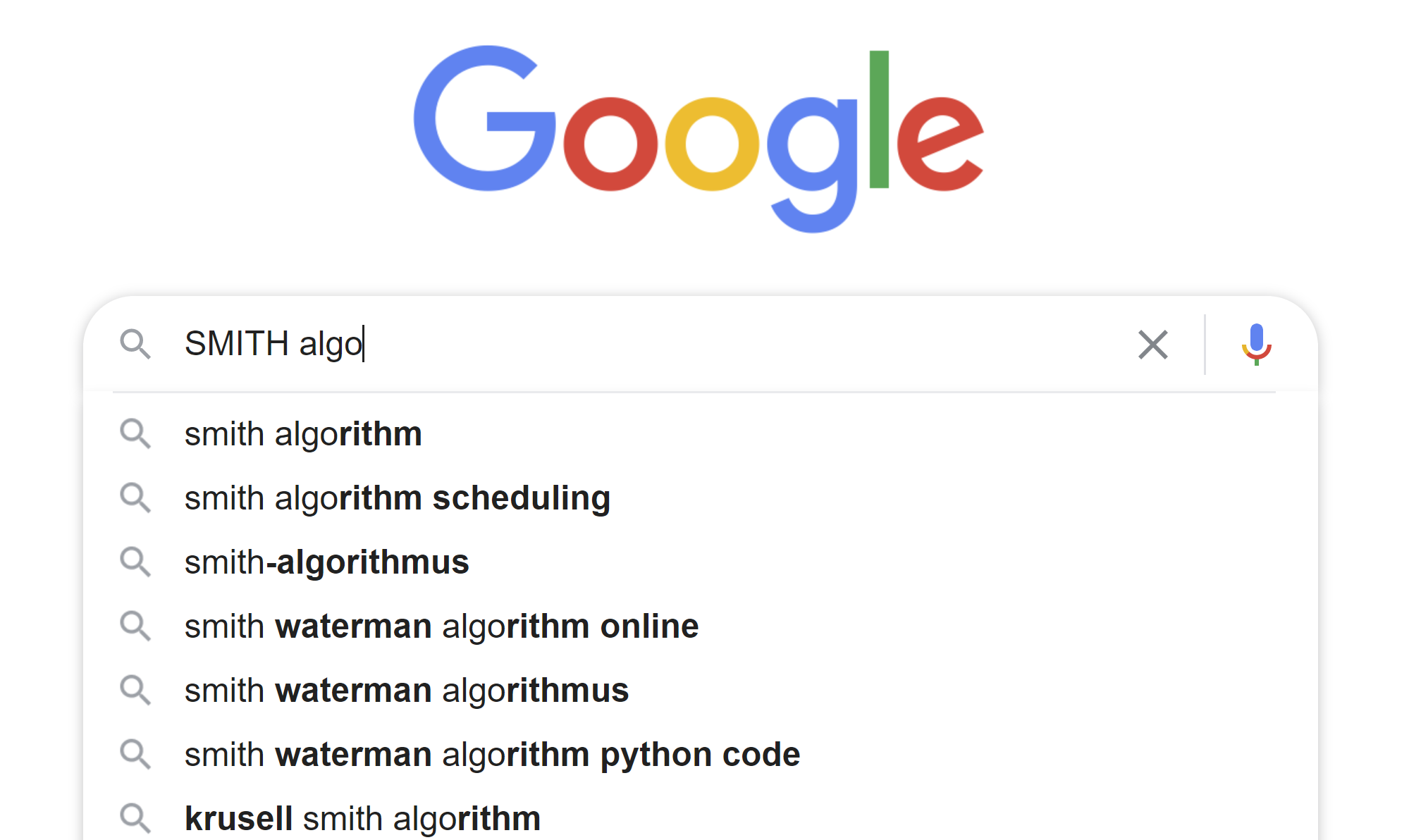Select the suggestion 'smith algorithm'
This screenshot has width=1409, height=840.
303,435
